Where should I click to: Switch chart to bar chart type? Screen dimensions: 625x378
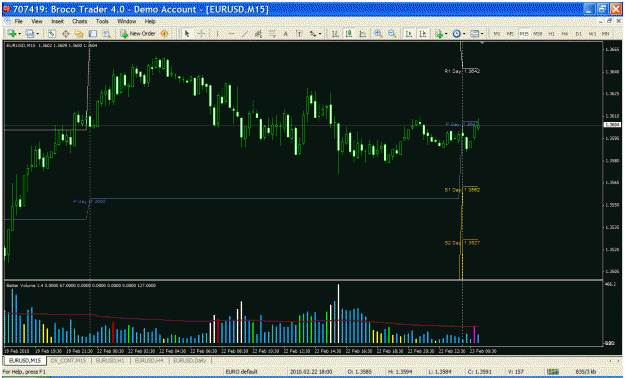pyautogui.click(x=335, y=34)
